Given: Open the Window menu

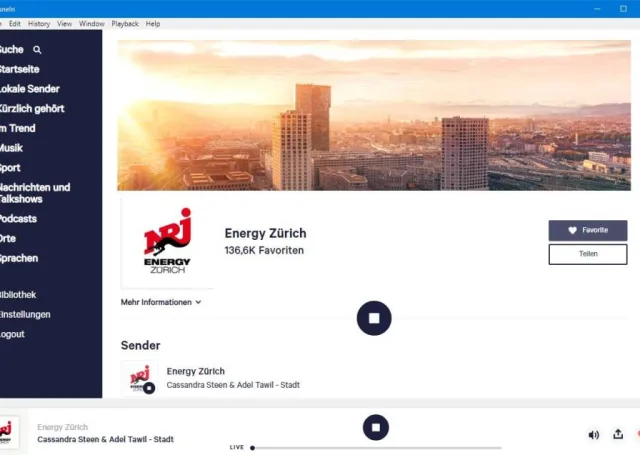Looking at the screenshot, I should pyautogui.click(x=91, y=24).
